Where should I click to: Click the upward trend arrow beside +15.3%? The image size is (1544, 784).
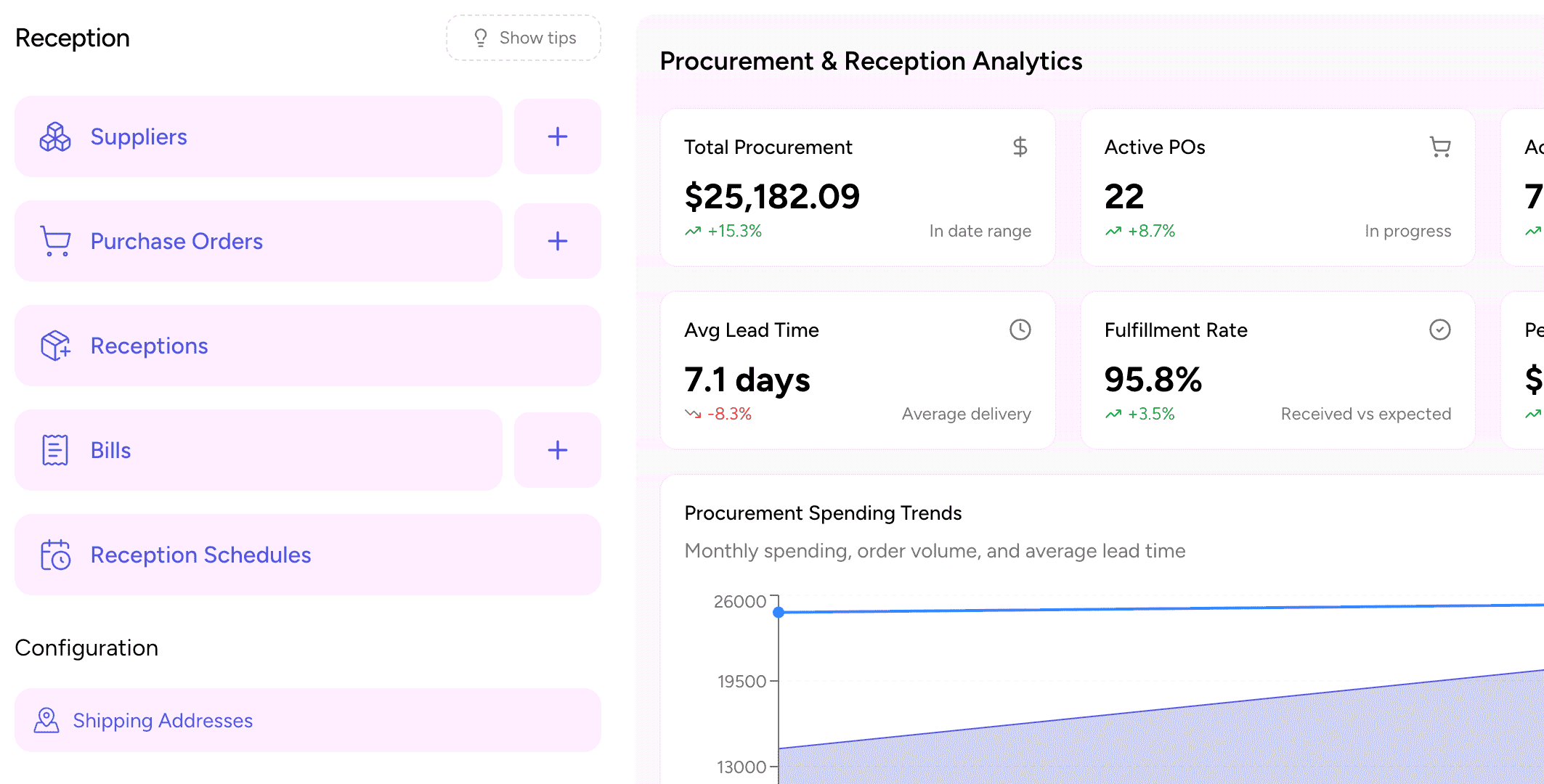coord(693,231)
